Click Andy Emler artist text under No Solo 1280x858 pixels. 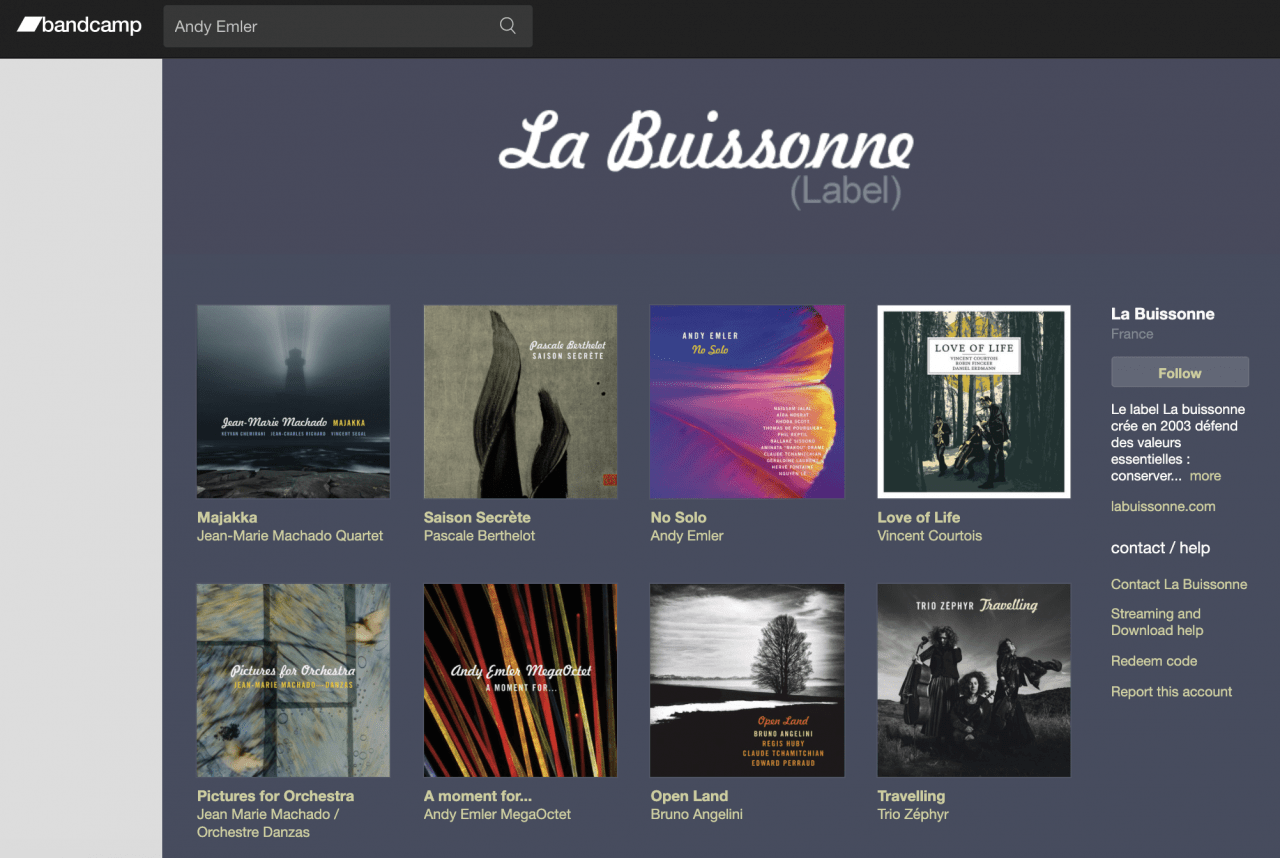coord(687,536)
